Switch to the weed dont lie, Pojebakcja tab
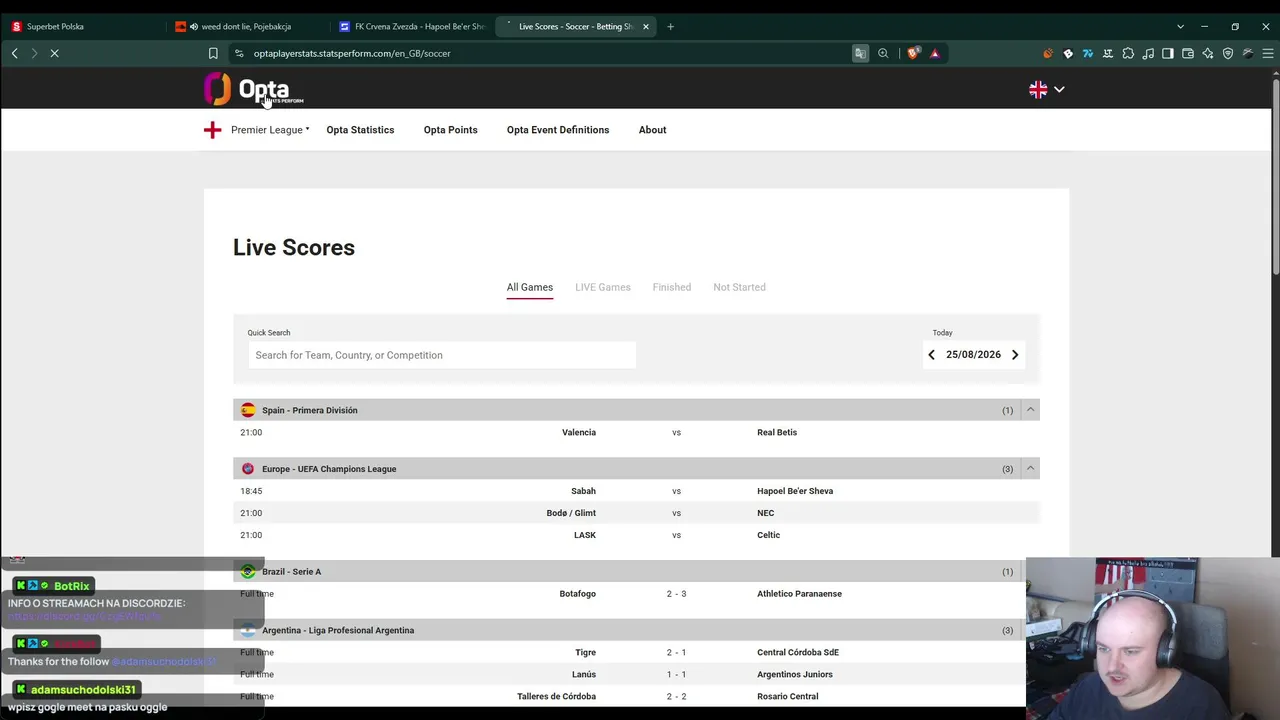The image size is (1280, 720). [246, 27]
